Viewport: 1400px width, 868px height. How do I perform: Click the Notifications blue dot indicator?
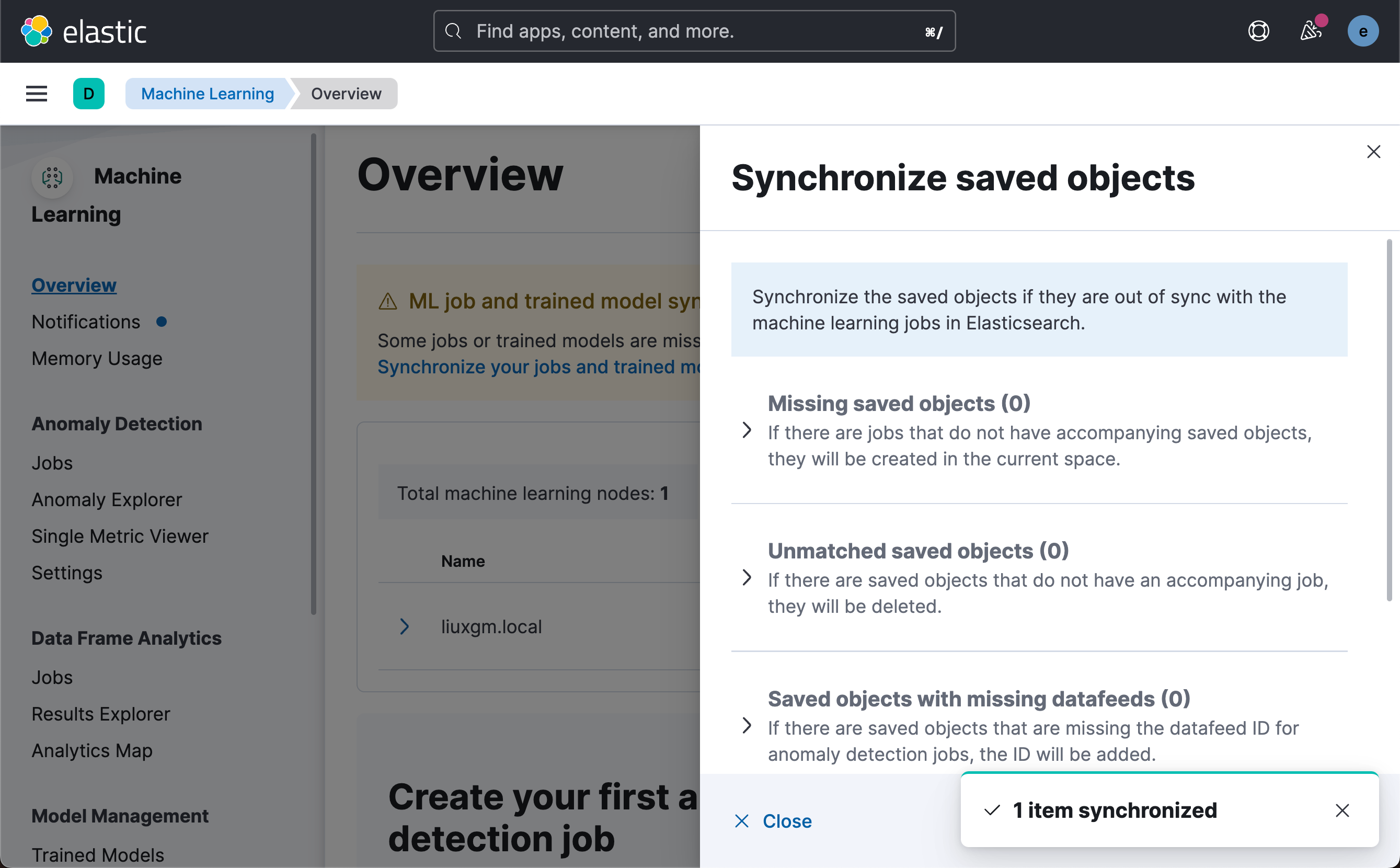pyautogui.click(x=162, y=322)
